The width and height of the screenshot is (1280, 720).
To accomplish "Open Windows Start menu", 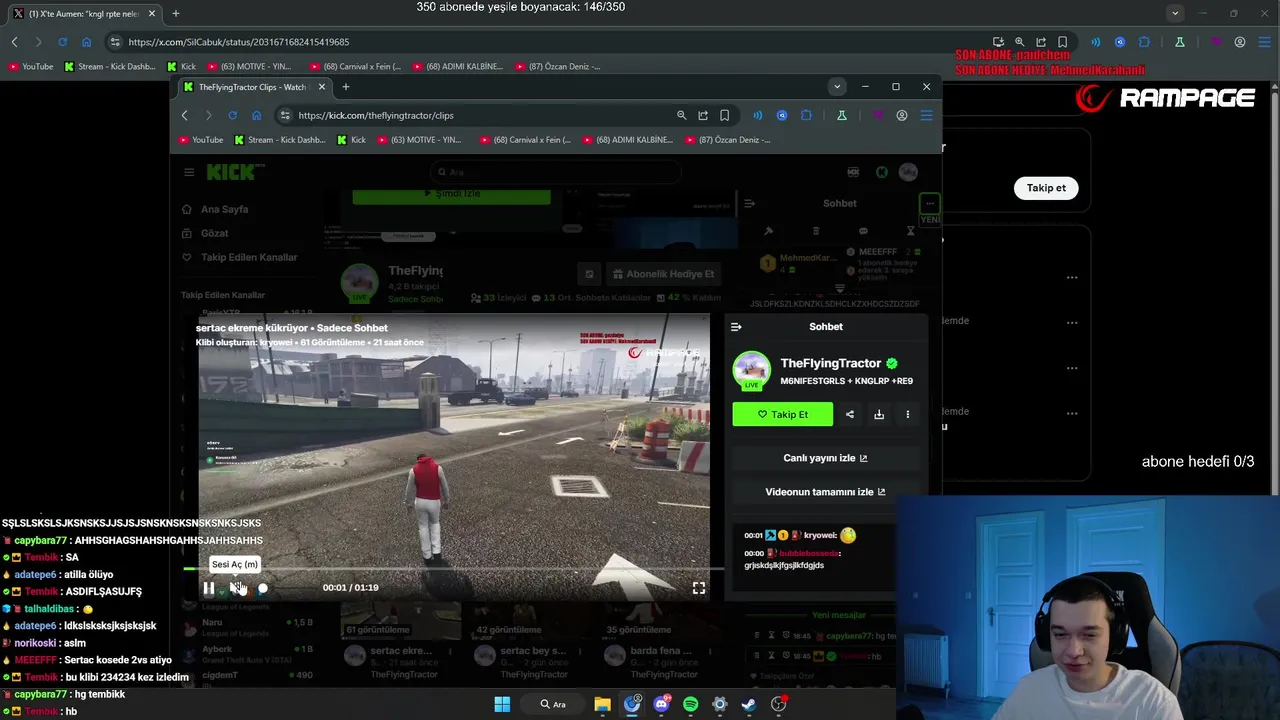I will point(502,704).
